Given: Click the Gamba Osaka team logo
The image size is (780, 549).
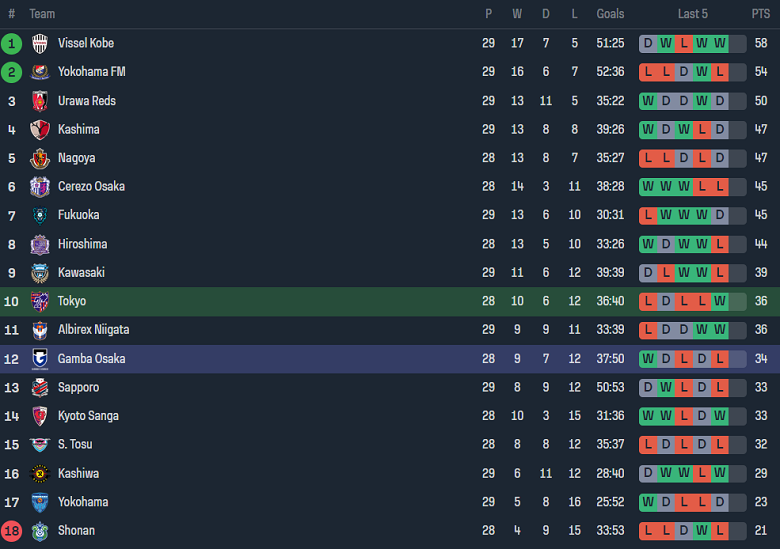Looking at the screenshot, I should (40, 358).
